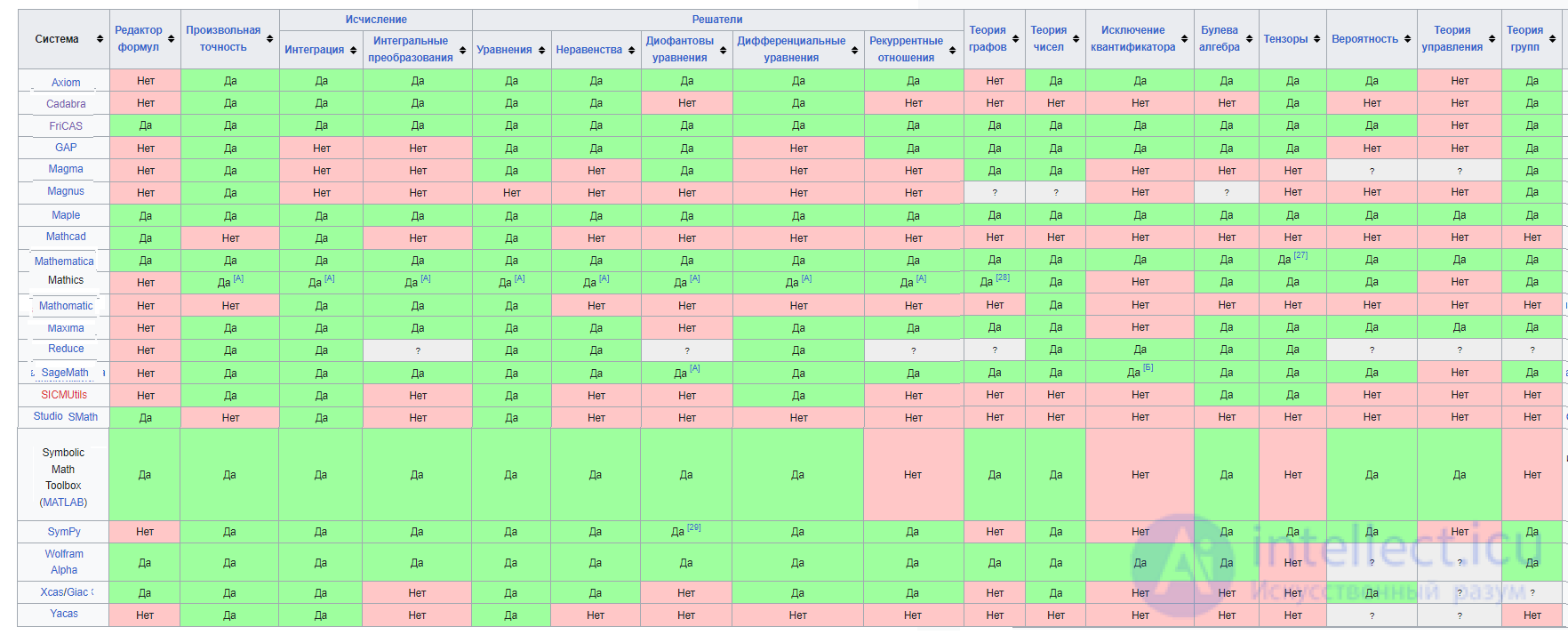Viewport: 1568px width, 635px height.
Task: Open the SMath link in Studio row
Action: pos(83,417)
